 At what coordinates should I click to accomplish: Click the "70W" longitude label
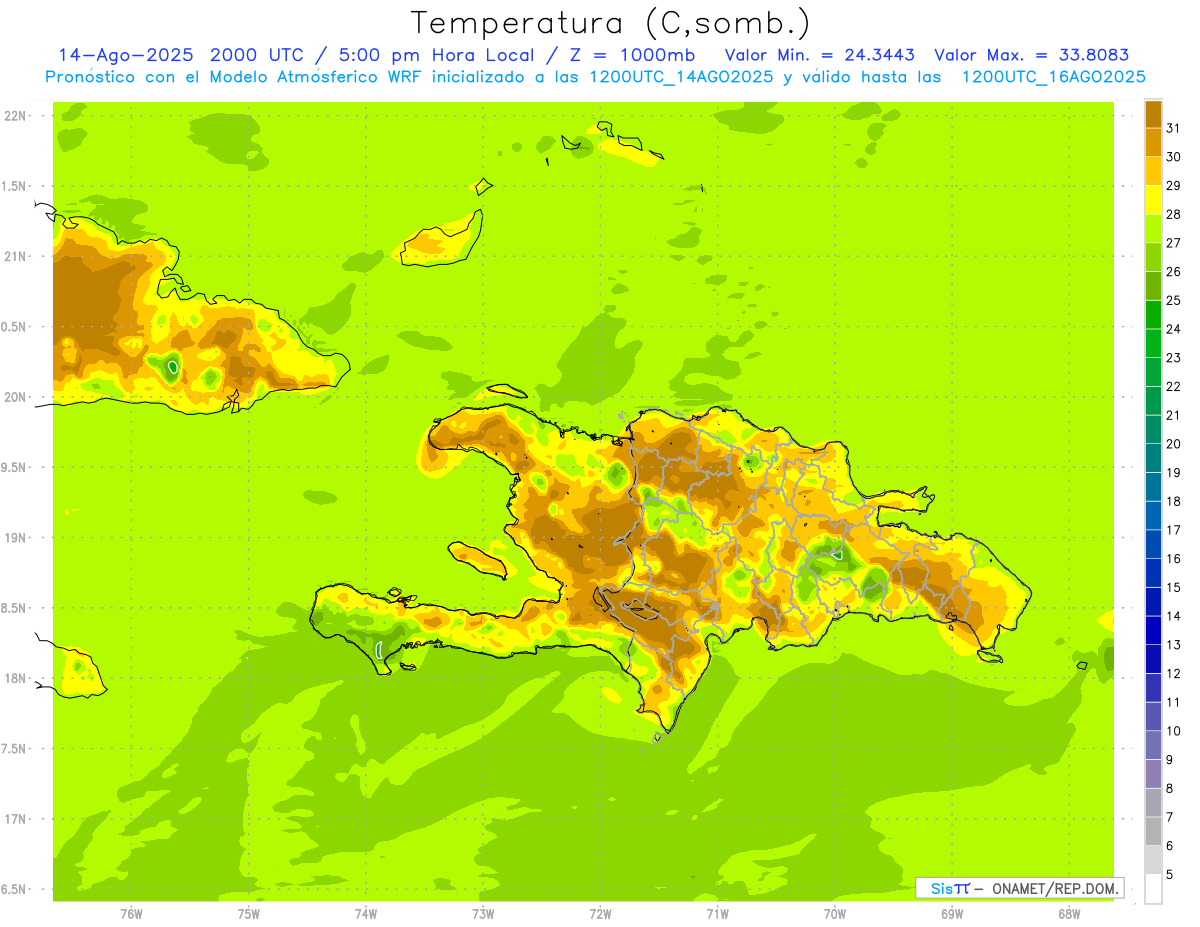point(835,914)
